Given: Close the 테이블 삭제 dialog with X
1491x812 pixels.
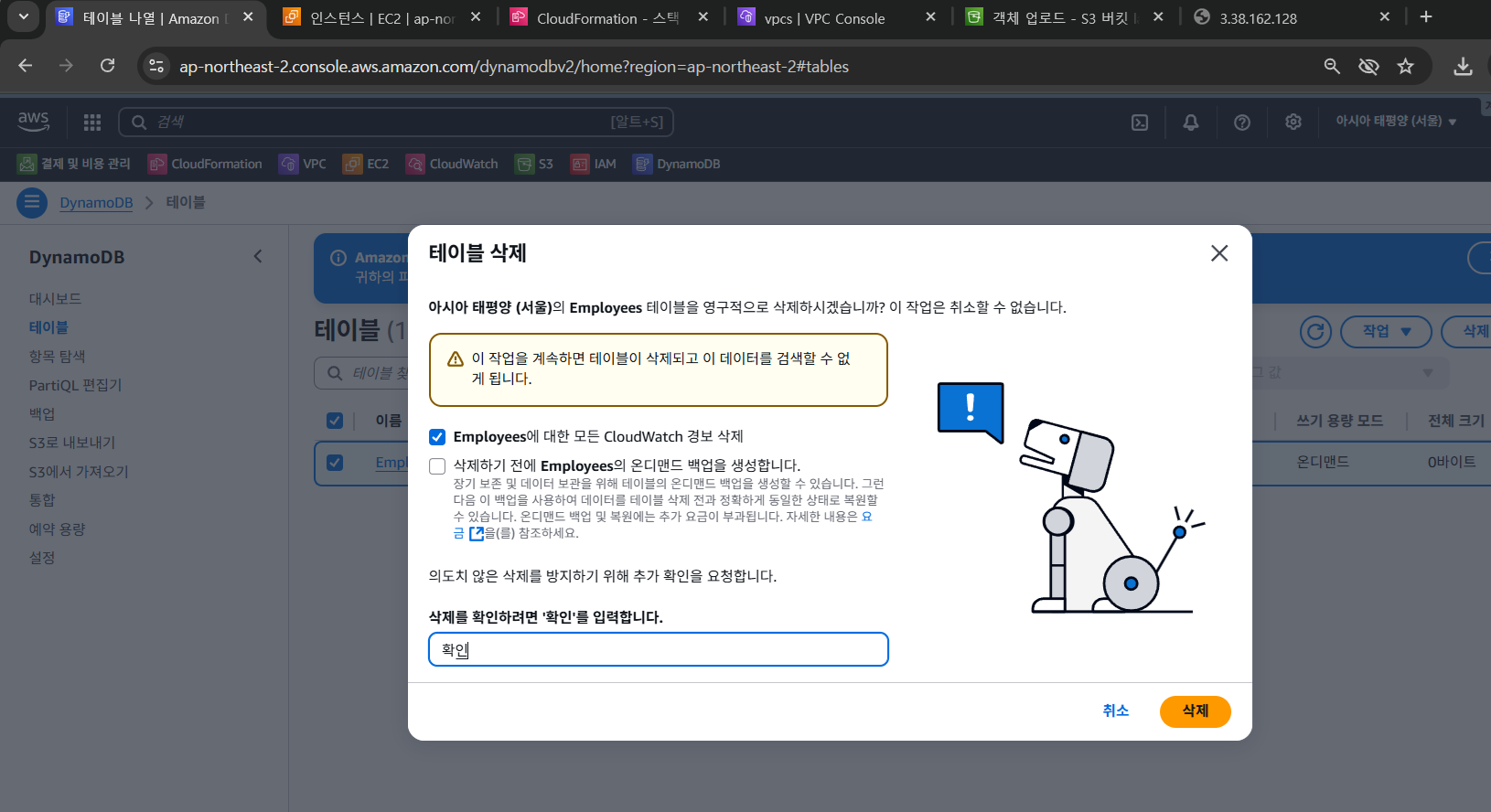Looking at the screenshot, I should [x=1219, y=253].
